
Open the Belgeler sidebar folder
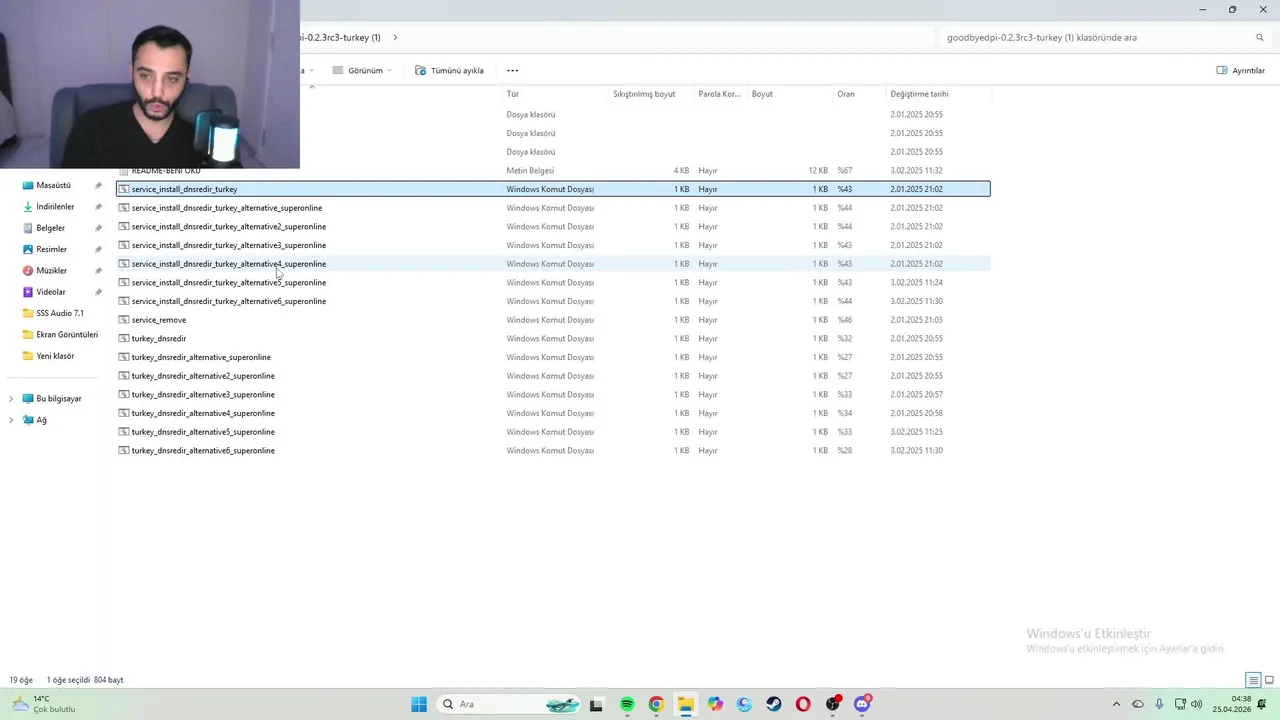tap(50, 228)
